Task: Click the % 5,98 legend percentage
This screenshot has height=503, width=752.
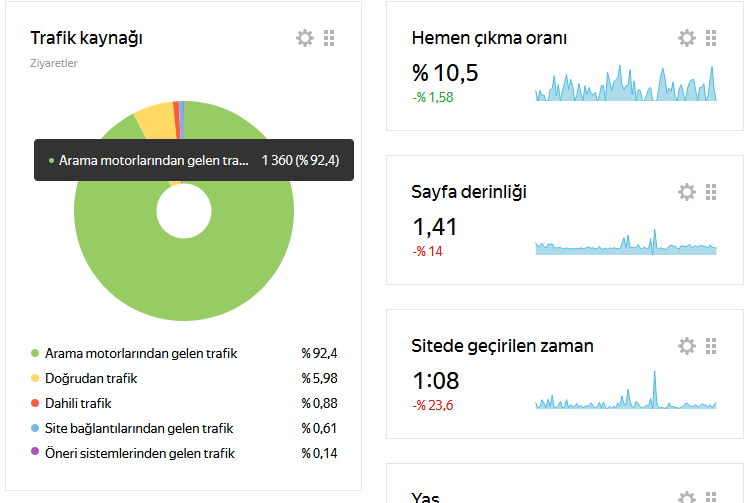Action: coord(319,378)
